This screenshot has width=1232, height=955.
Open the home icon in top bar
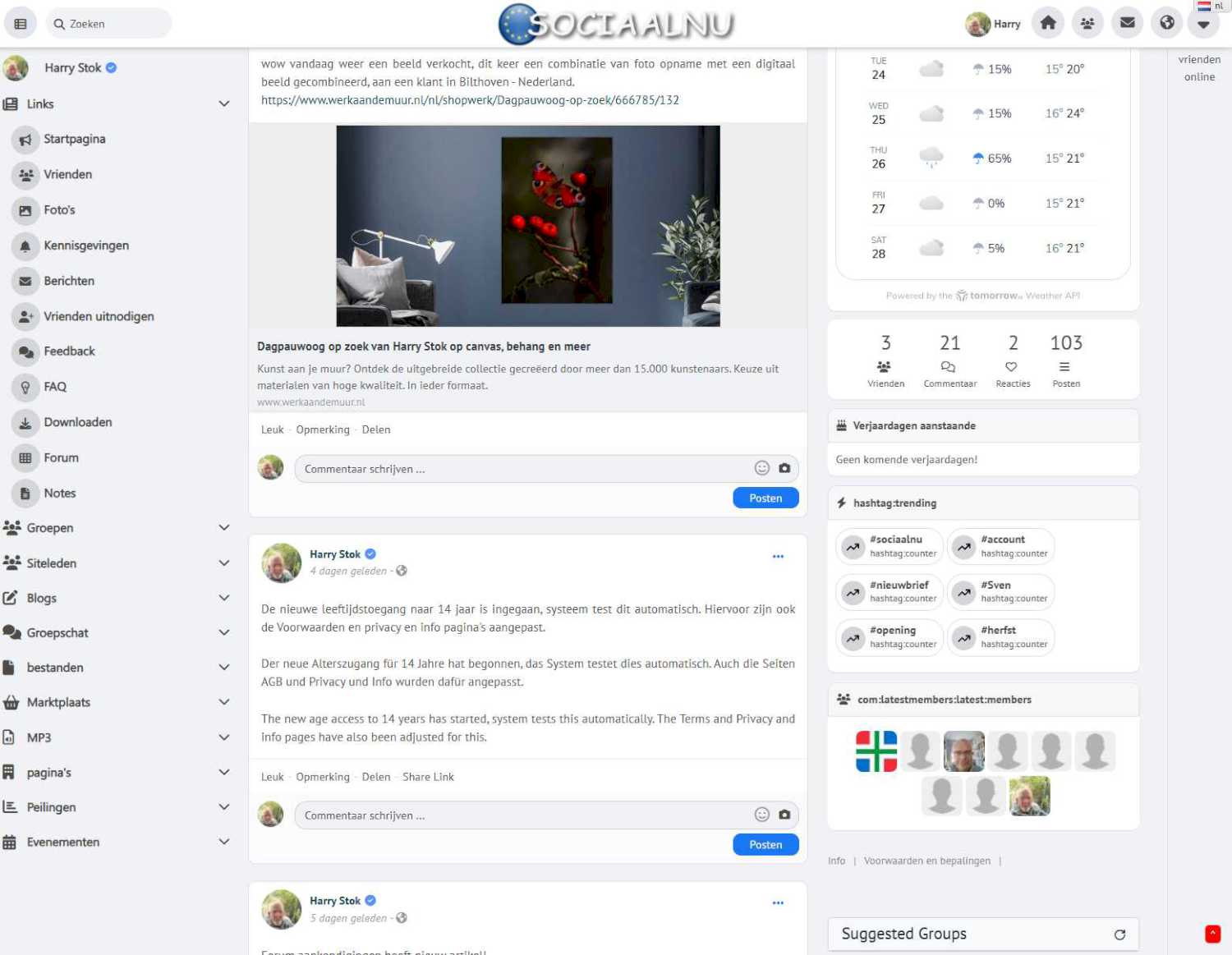point(1048,23)
